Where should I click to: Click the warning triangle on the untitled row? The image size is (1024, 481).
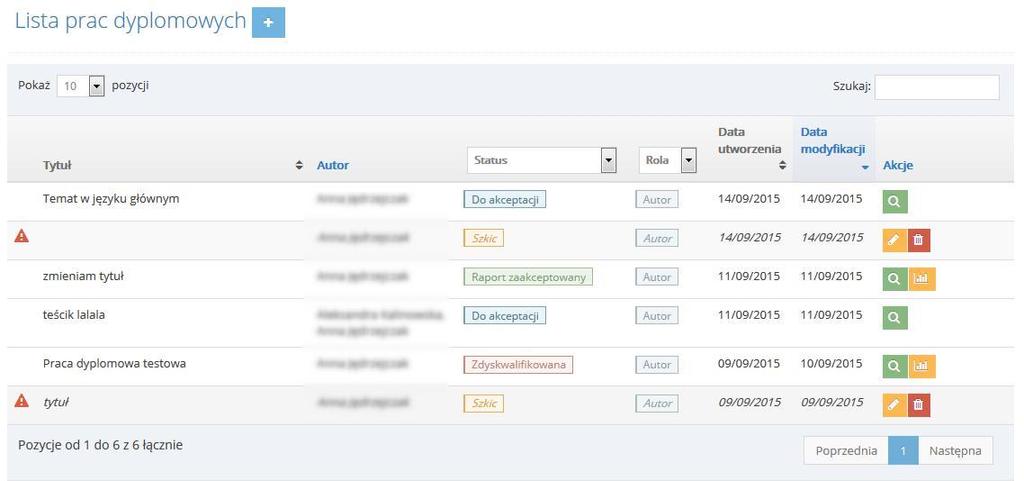point(22,237)
